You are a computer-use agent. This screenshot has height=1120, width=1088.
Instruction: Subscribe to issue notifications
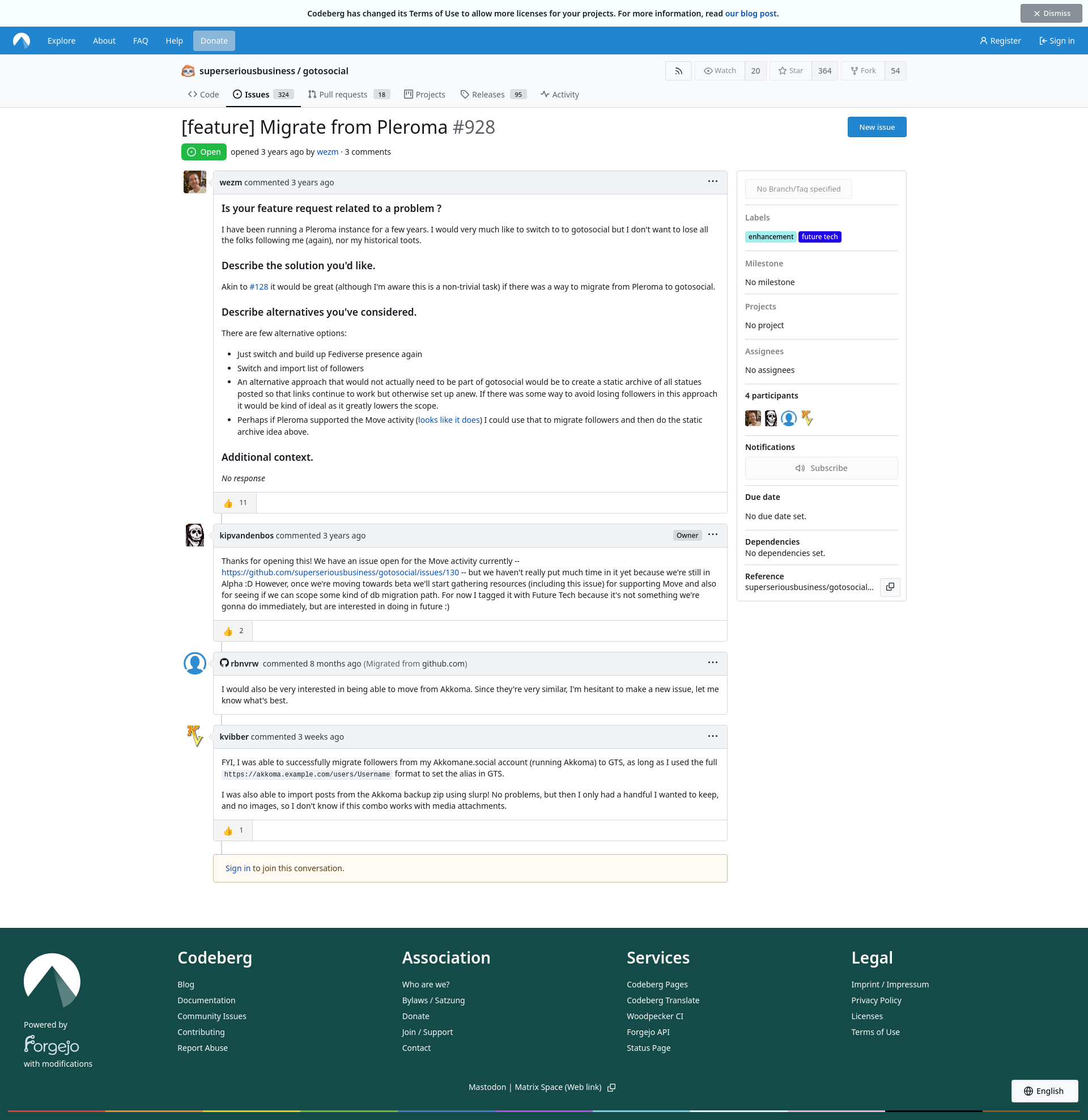[821, 468]
